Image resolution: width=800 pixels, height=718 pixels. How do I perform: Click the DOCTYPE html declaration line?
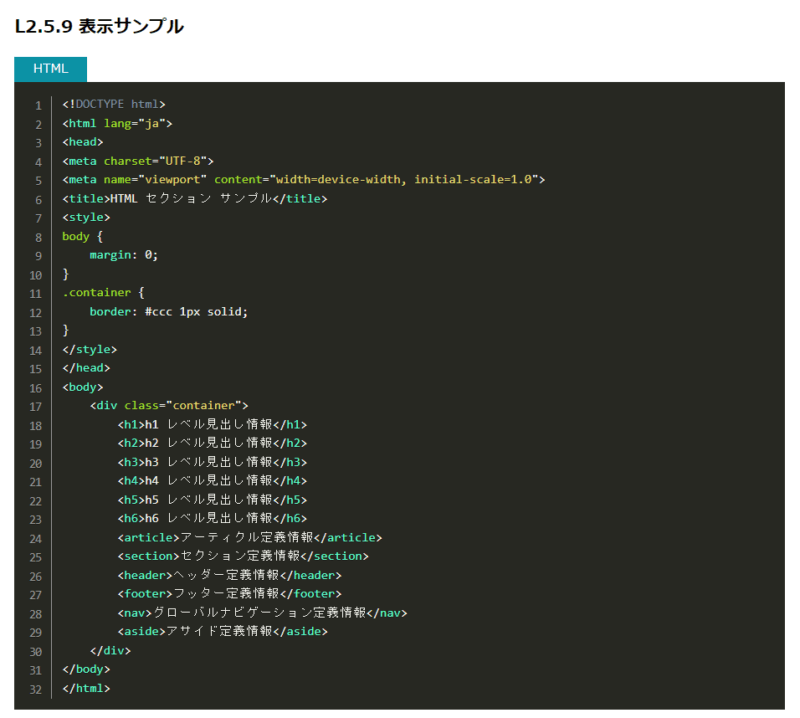(113, 104)
